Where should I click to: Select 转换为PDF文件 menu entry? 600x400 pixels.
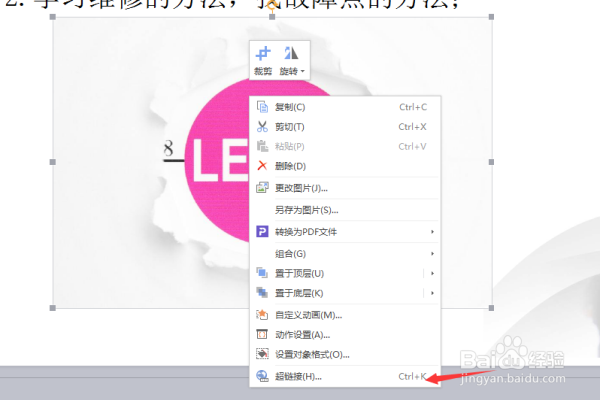point(345,232)
